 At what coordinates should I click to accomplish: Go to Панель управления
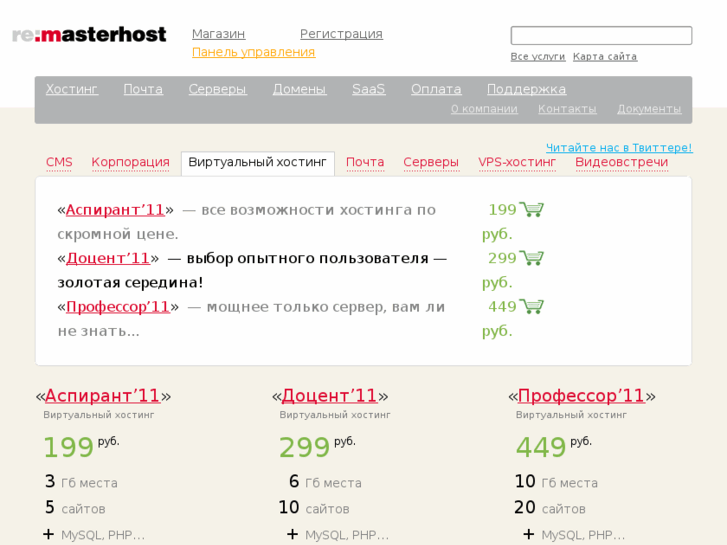tap(254, 52)
